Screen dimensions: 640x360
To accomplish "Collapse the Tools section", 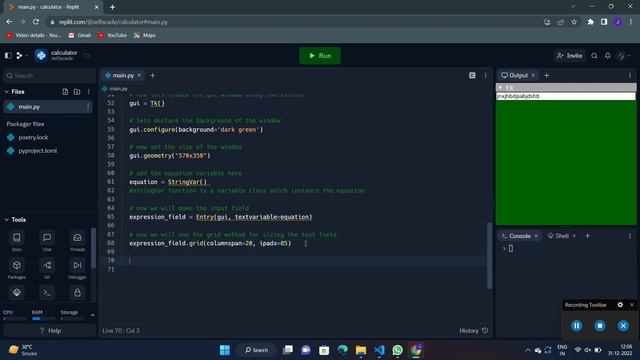I will 7,220.
